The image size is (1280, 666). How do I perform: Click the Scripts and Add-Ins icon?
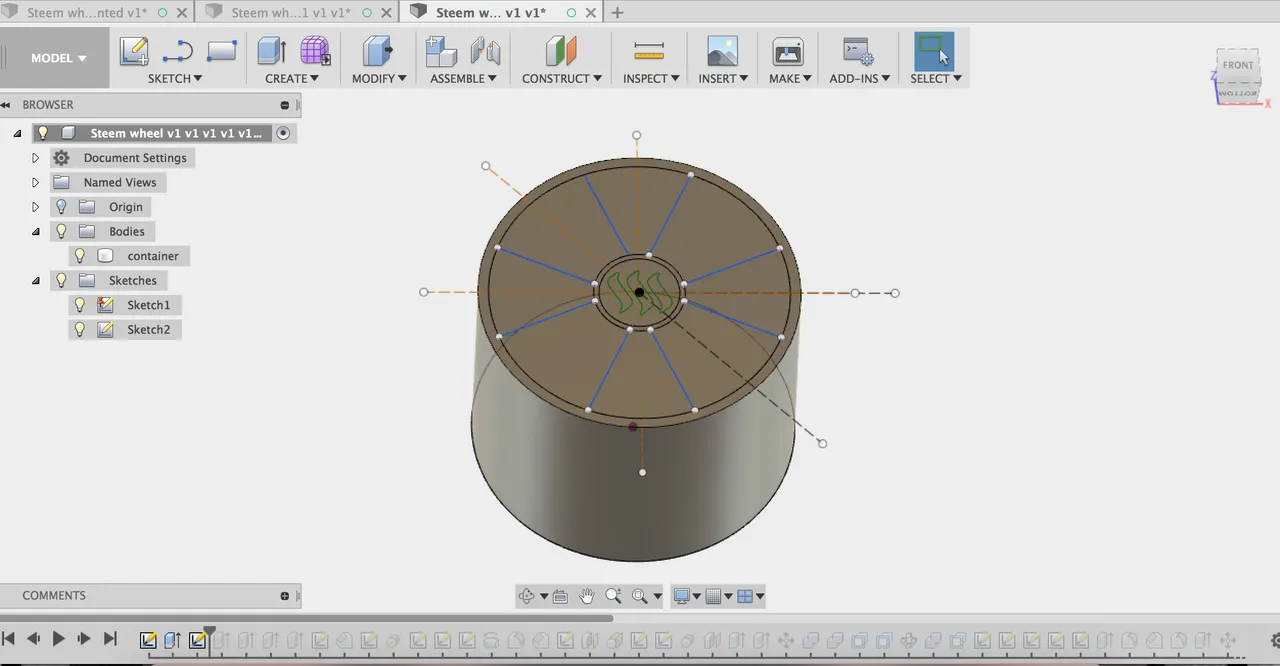858,51
